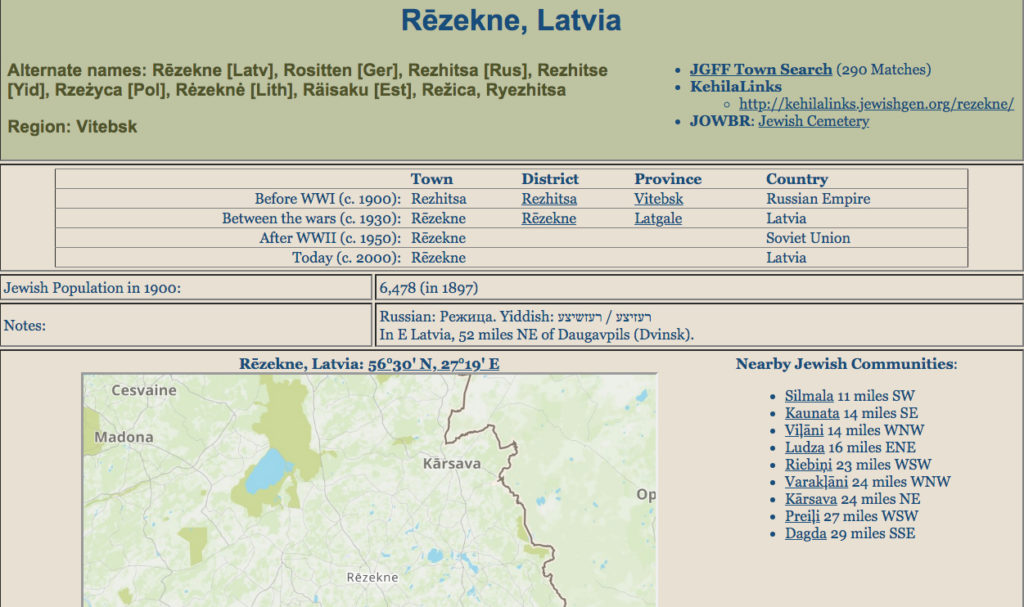Open the Preiļi community link

coord(804,516)
